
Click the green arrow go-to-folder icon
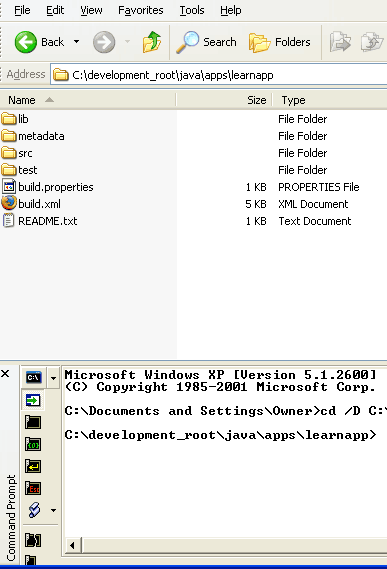[x=33, y=400]
